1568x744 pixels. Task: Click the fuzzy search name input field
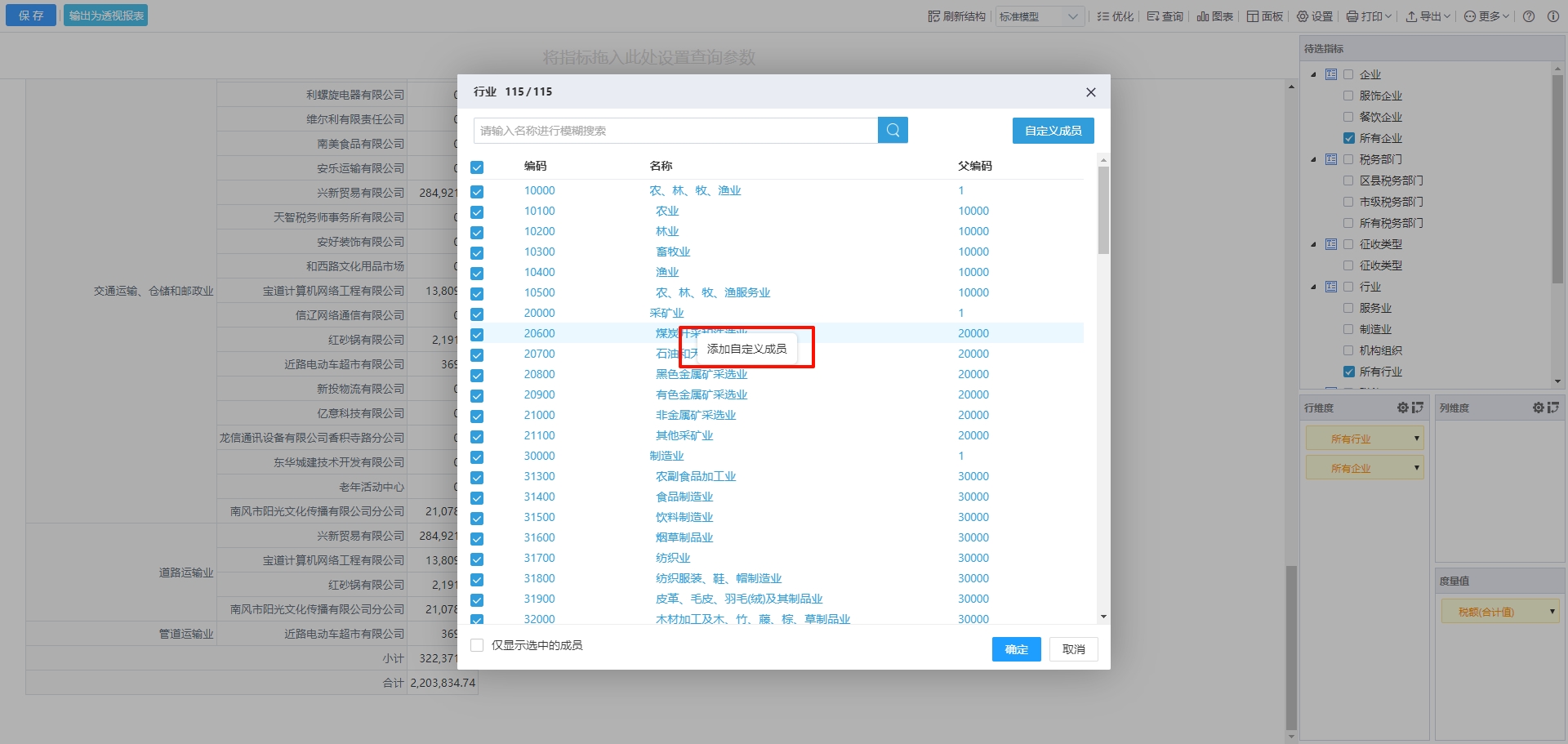(675, 131)
